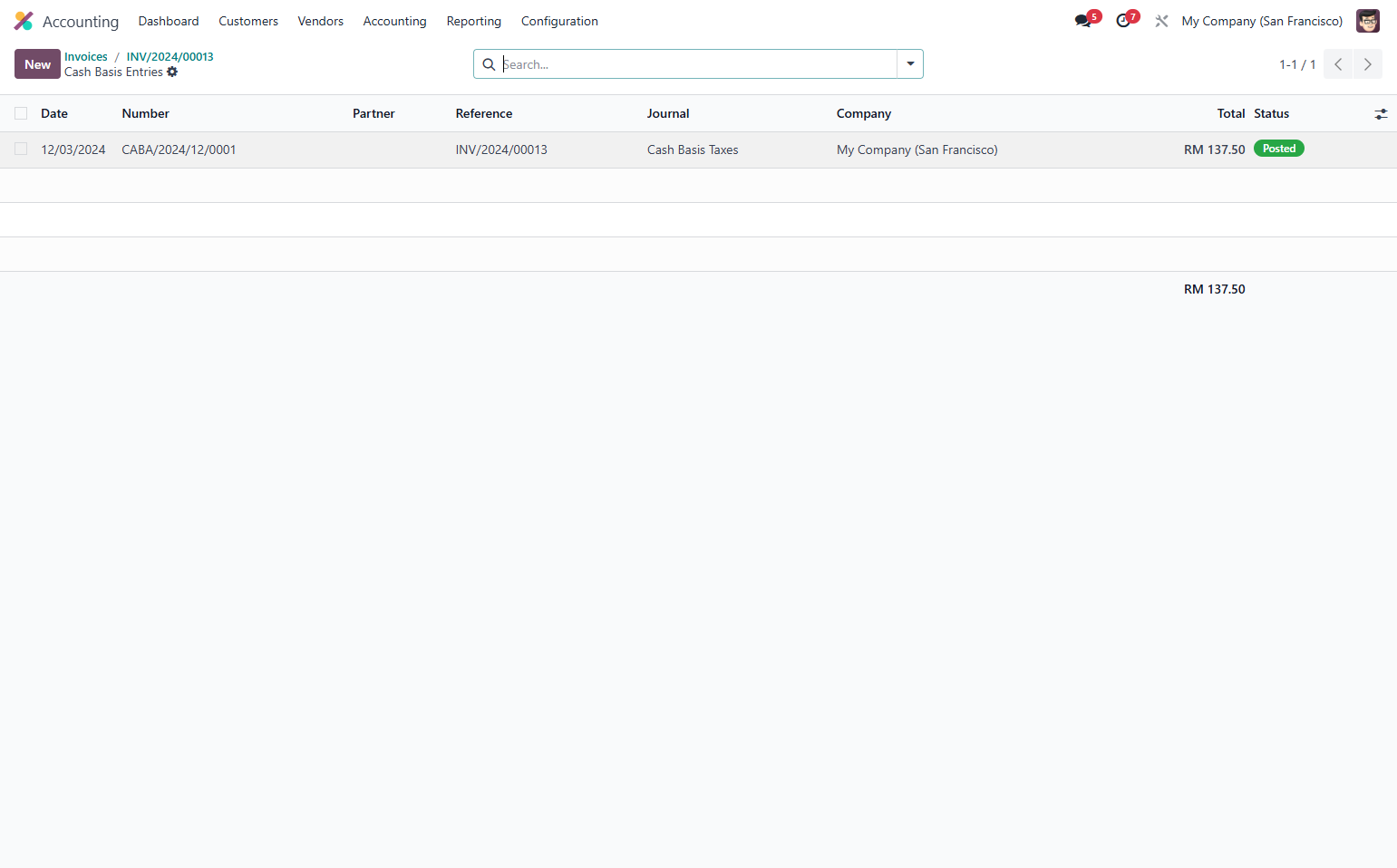
Task: Open the Reporting menu
Action: tap(474, 21)
